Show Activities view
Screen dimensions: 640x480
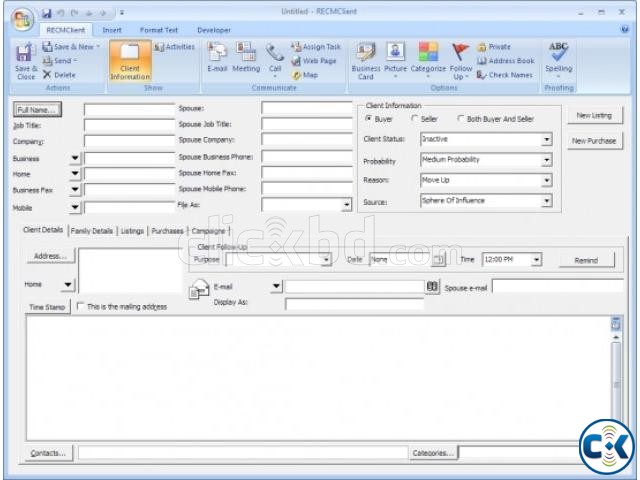[x=174, y=47]
